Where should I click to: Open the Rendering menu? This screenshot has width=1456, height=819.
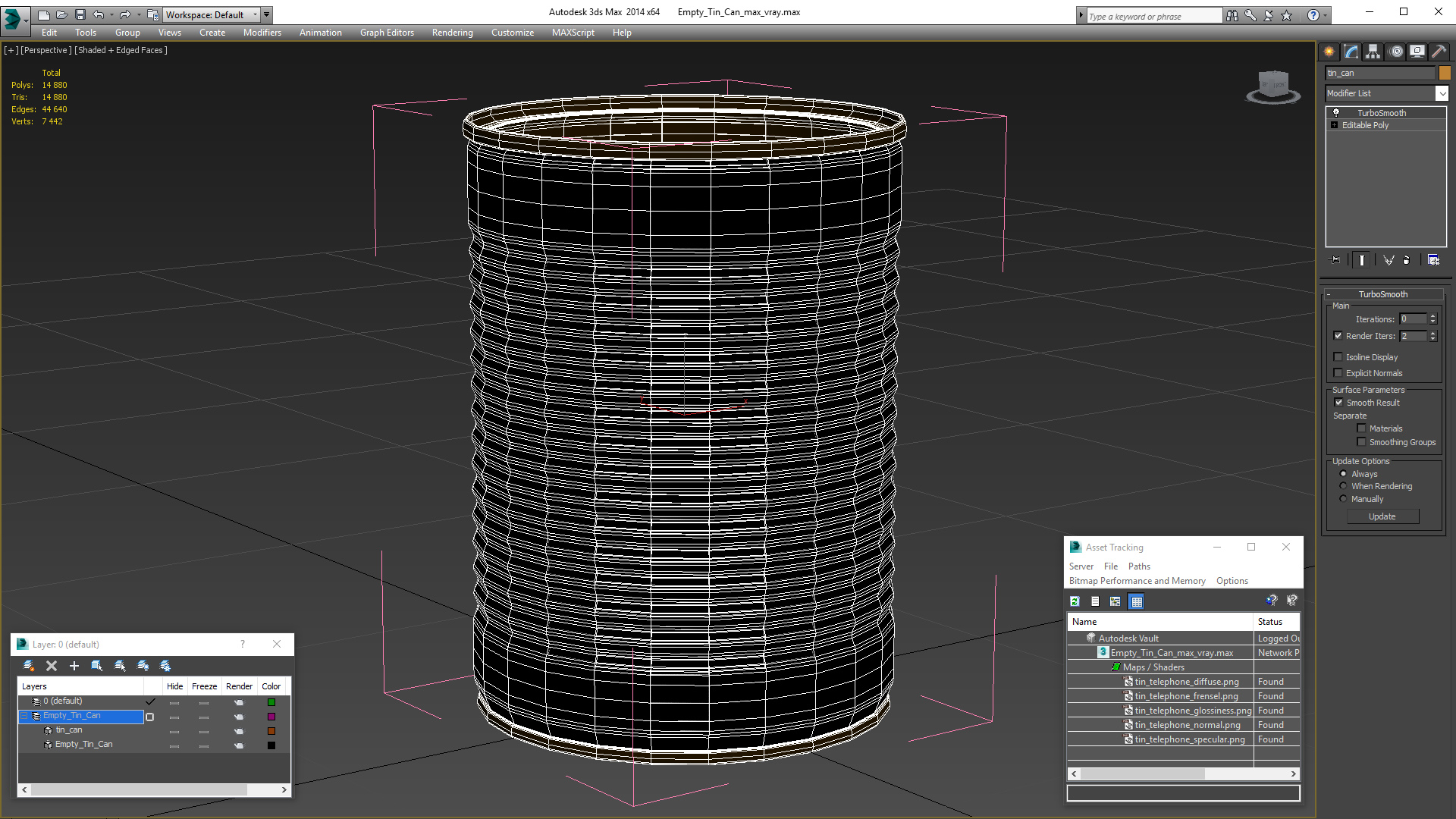(453, 33)
